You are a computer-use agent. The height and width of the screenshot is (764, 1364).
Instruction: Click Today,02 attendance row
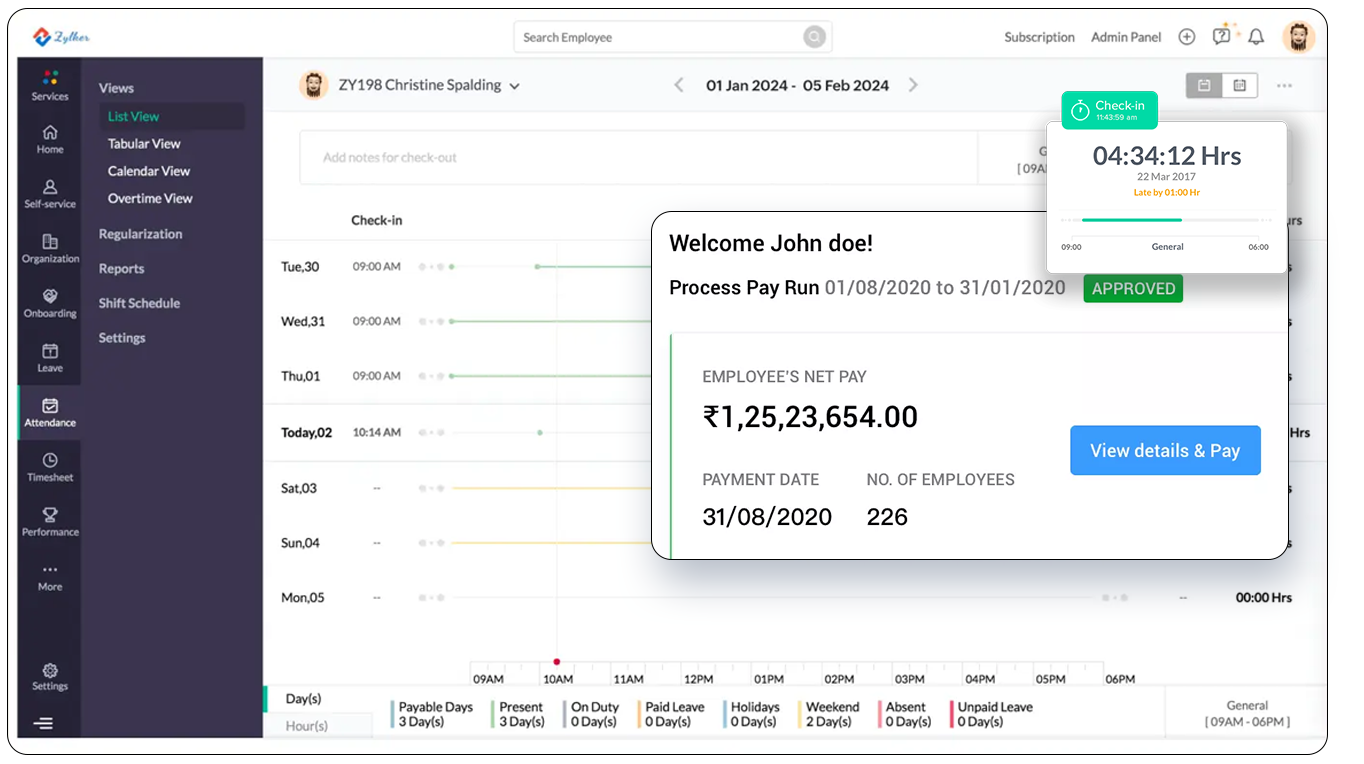coord(458,433)
